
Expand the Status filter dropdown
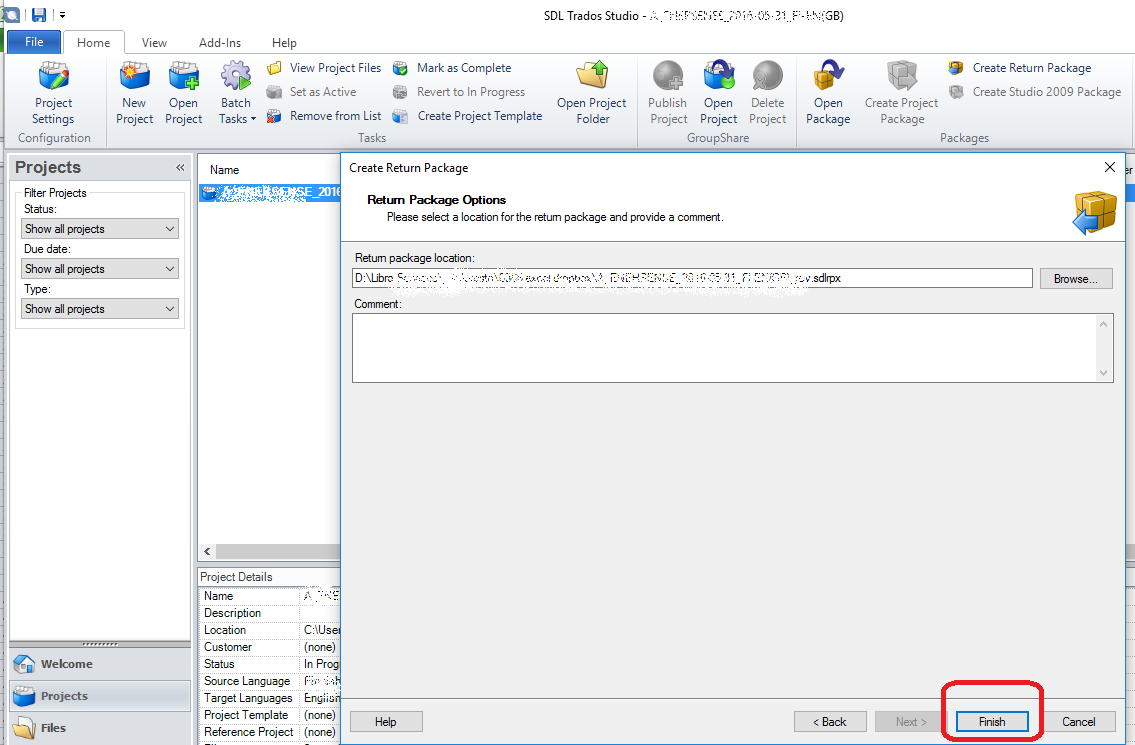click(x=100, y=229)
